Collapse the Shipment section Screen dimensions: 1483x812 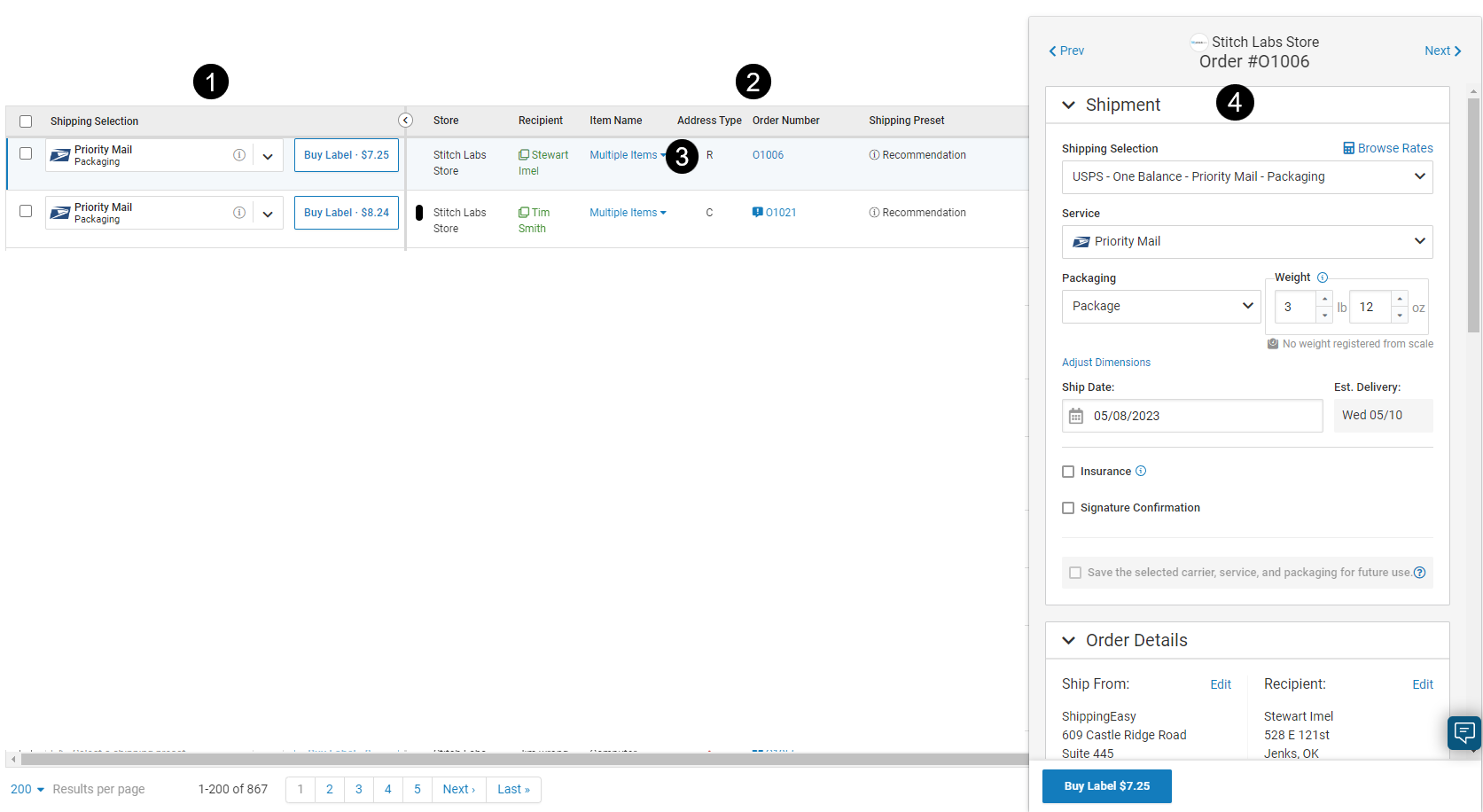(1069, 105)
